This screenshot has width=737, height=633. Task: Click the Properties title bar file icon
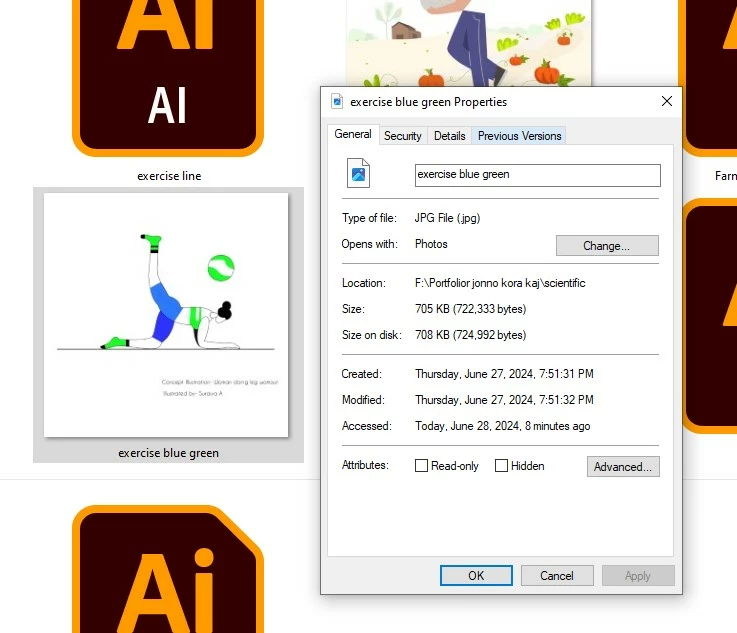point(337,102)
